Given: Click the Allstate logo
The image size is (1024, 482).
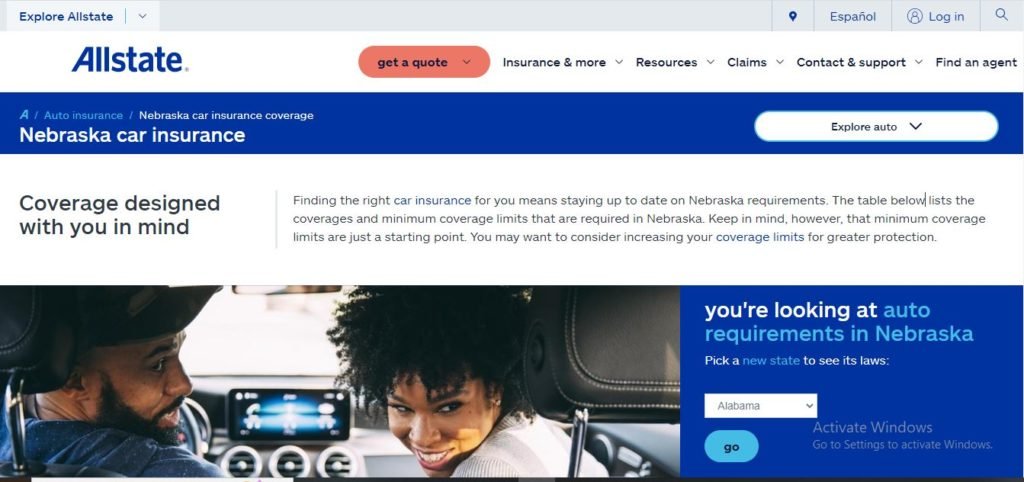Looking at the screenshot, I should (130, 60).
